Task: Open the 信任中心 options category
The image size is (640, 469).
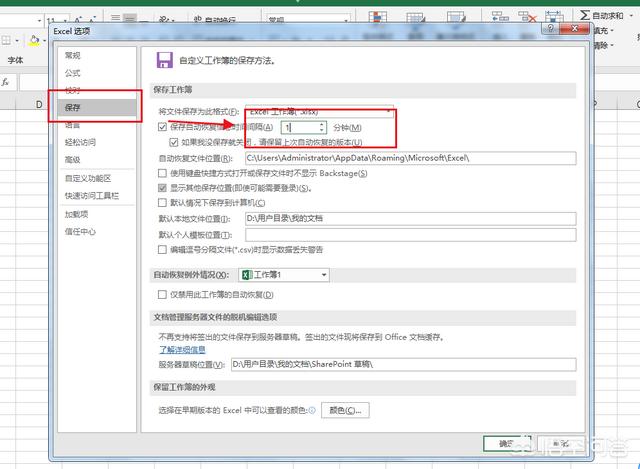Action: 80,231
